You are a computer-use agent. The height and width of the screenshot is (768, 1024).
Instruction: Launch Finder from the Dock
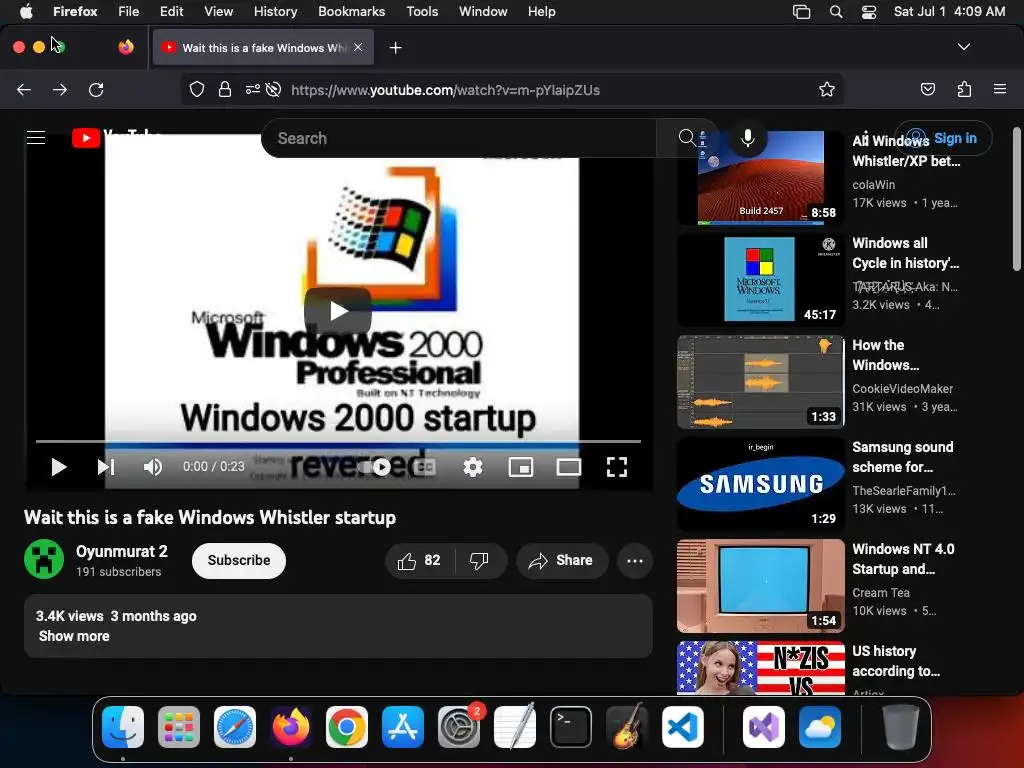(x=123, y=727)
